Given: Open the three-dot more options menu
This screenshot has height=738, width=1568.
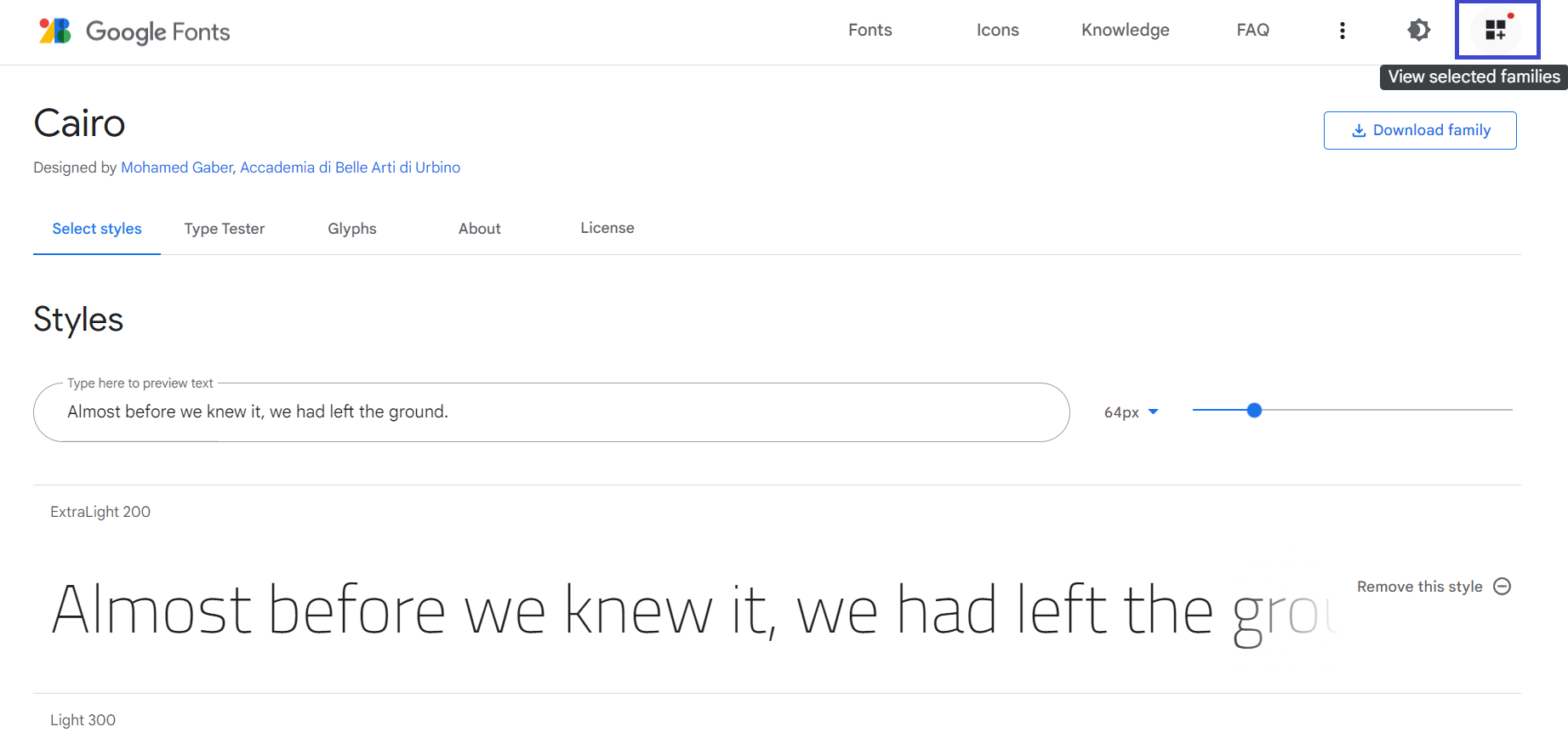Looking at the screenshot, I should click(x=1343, y=31).
